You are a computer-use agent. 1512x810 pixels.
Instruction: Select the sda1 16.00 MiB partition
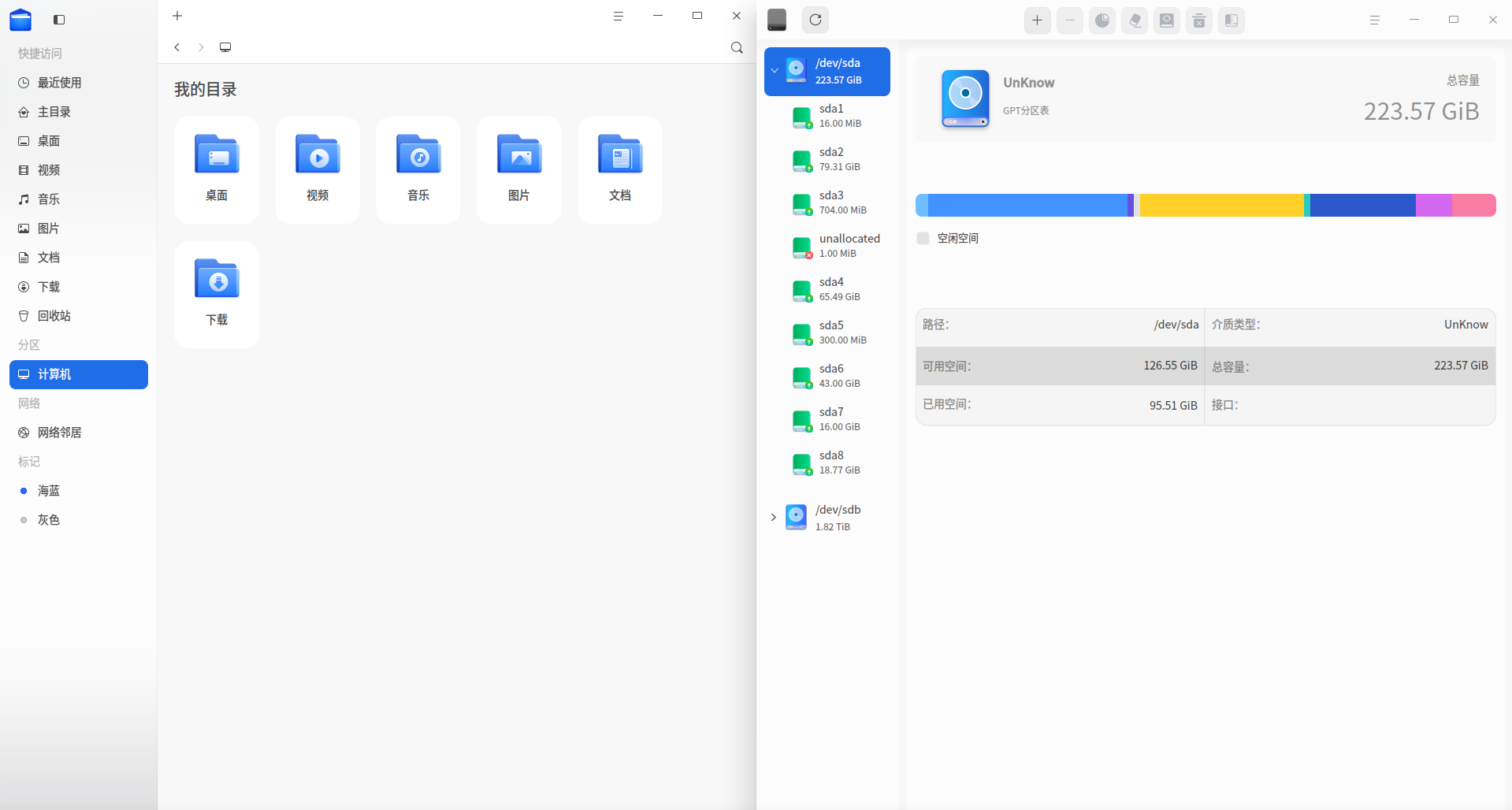pos(827,116)
